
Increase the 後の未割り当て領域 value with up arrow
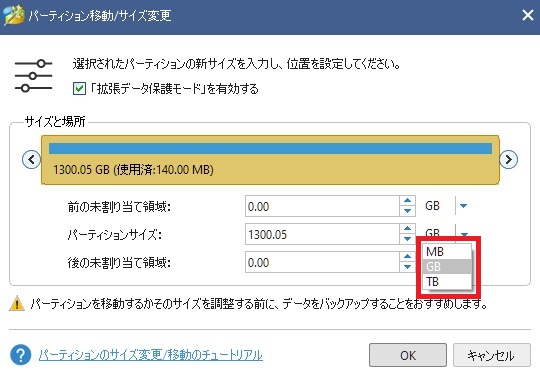[x=407, y=257]
